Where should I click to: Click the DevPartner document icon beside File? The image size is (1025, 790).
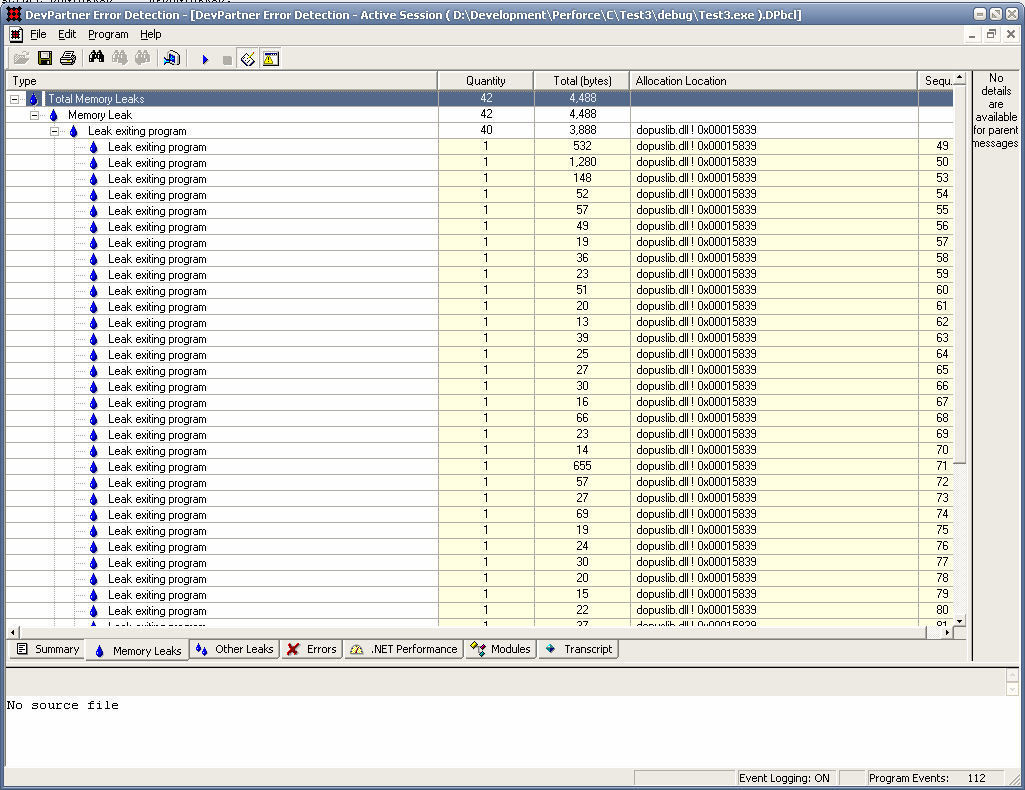(x=16, y=34)
